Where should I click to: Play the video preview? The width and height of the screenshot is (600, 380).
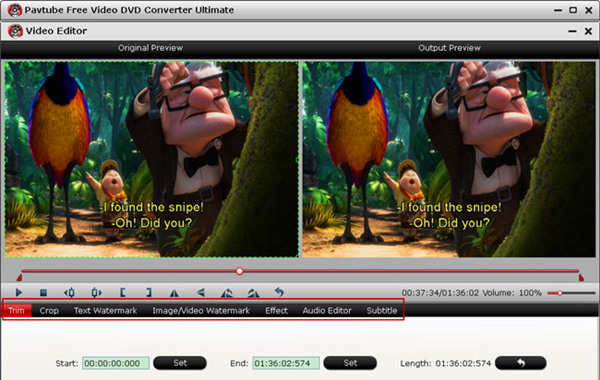coord(18,293)
